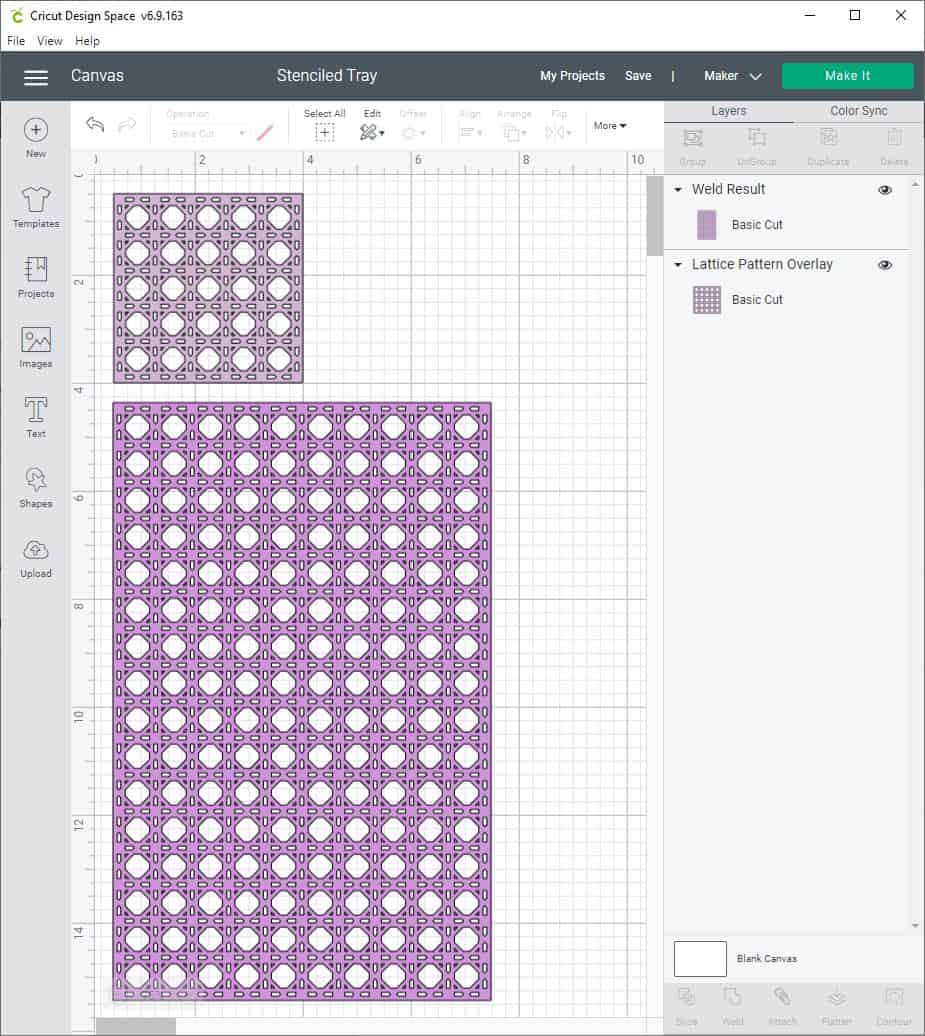Click the Make It button

[847, 75]
